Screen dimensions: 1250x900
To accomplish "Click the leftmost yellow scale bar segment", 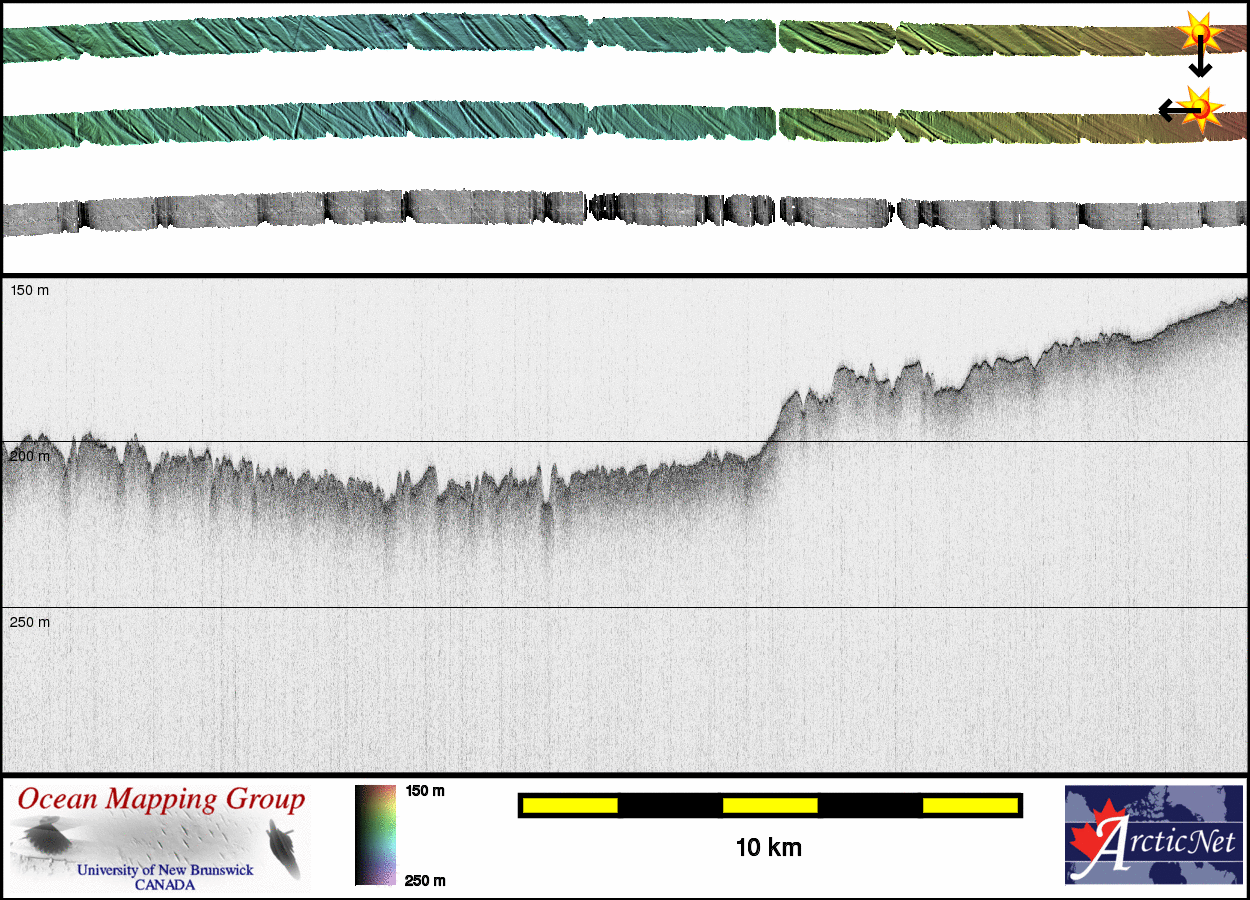I will point(569,805).
